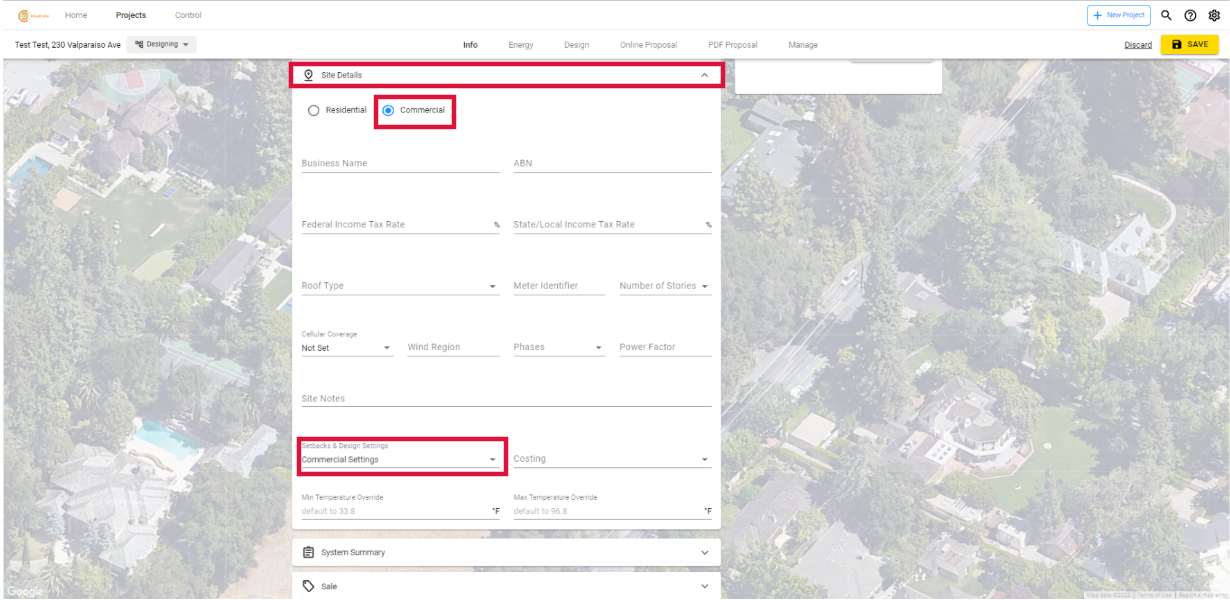Select the Residential radio button
The height and width of the screenshot is (600, 1230).
point(314,110)
